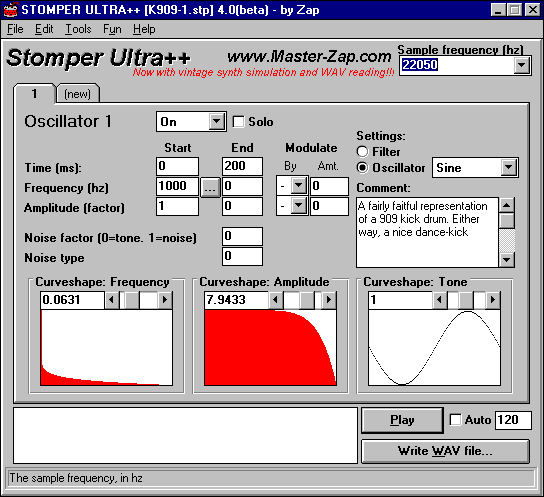Click left arrow of Amplitude curveshape slider
This screenshot has height=497, width=544.
[275, 300]
